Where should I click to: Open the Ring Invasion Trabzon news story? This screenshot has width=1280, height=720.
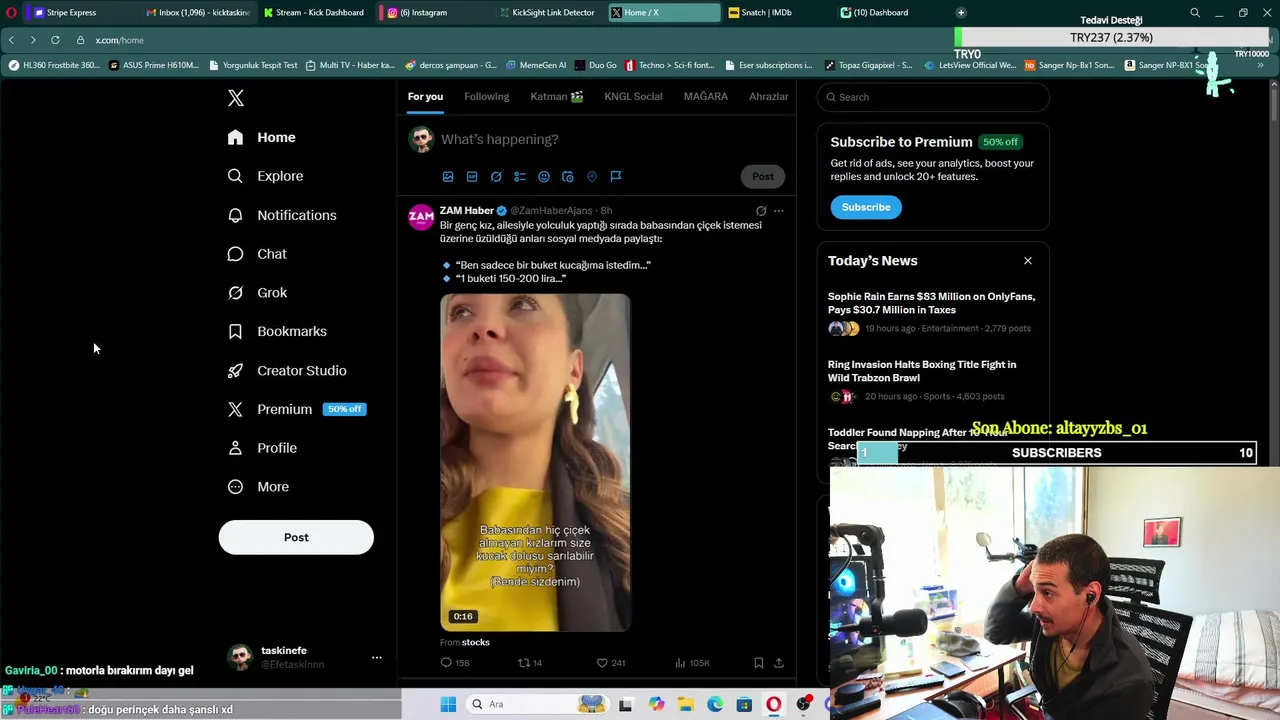click(922, 371)
